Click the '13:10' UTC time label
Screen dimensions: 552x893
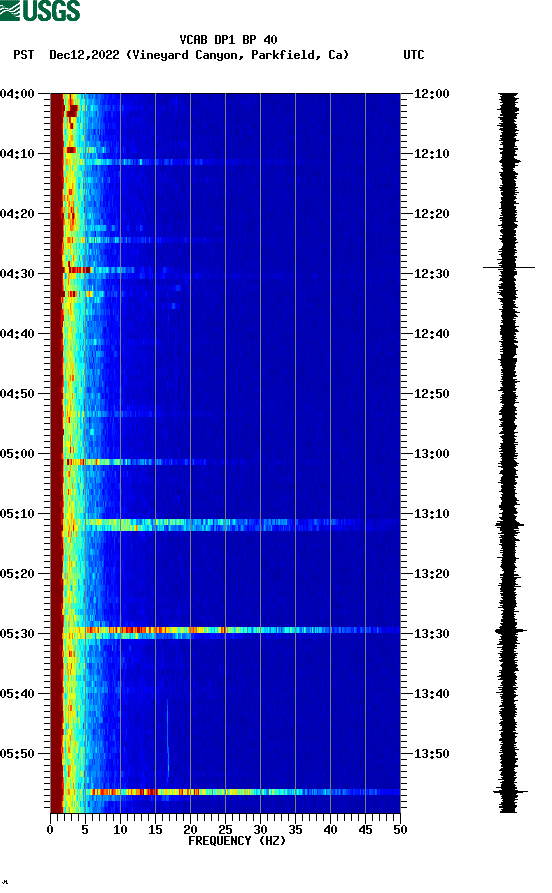[431, 514]
